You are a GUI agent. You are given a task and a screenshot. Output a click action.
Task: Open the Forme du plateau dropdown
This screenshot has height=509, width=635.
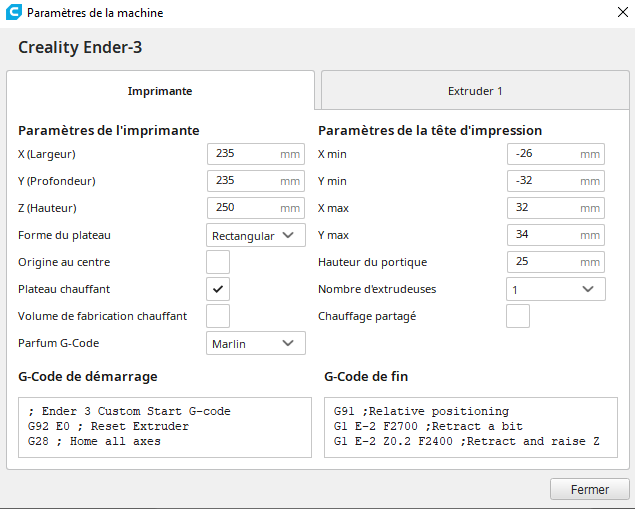click(255, 235)
